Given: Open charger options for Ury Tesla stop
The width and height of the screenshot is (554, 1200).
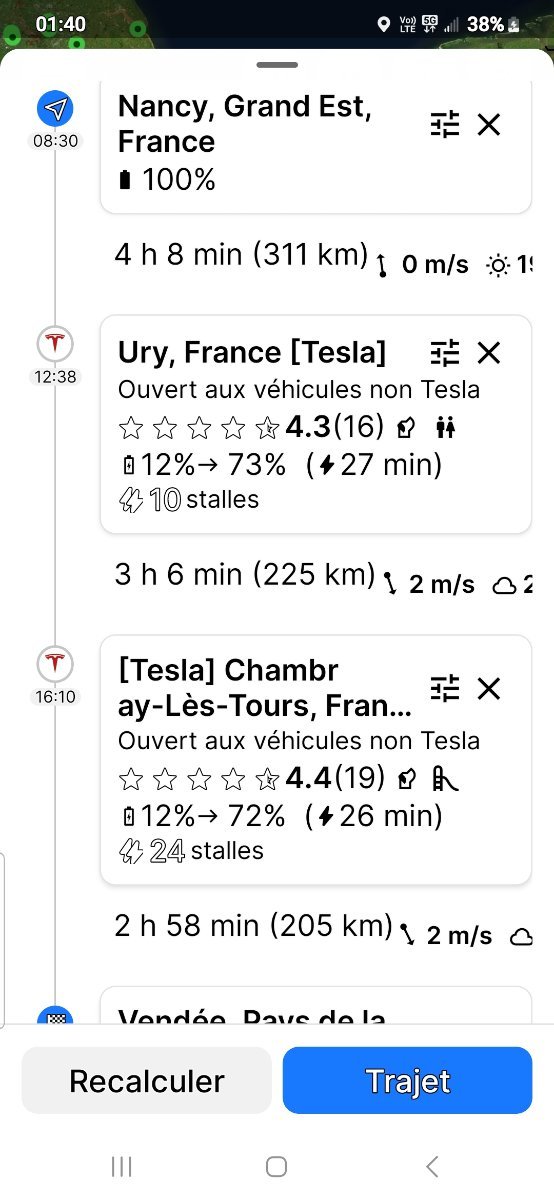Looking at the screenshot, I should pos(445,353).
